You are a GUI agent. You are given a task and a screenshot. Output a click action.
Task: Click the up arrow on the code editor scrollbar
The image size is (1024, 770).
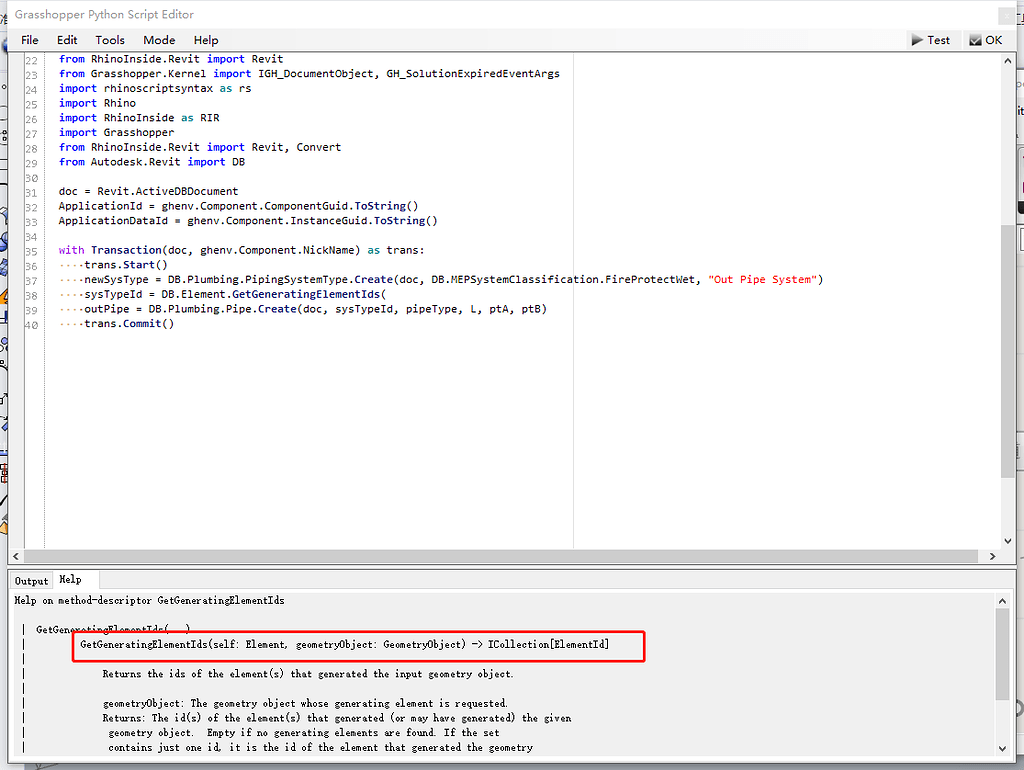coord(1008,59)
